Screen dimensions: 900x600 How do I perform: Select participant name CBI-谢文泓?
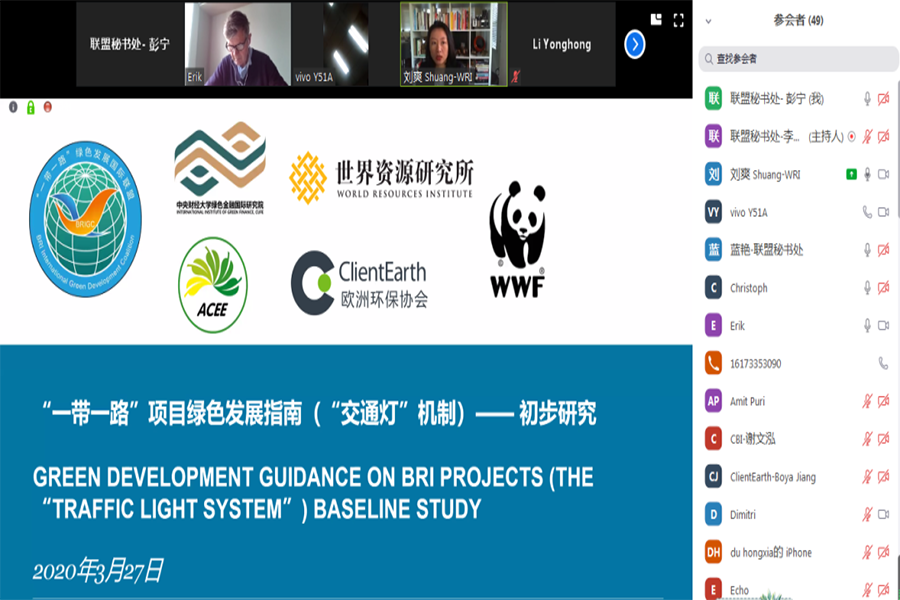[x=752, y=439]
